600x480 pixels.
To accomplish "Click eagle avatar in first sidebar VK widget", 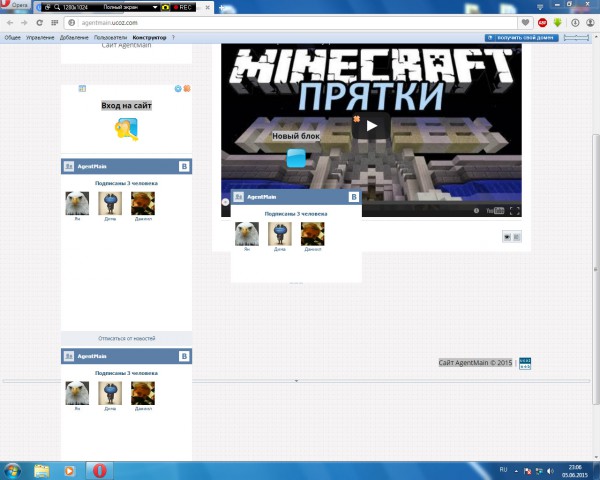I will [77, 203].
